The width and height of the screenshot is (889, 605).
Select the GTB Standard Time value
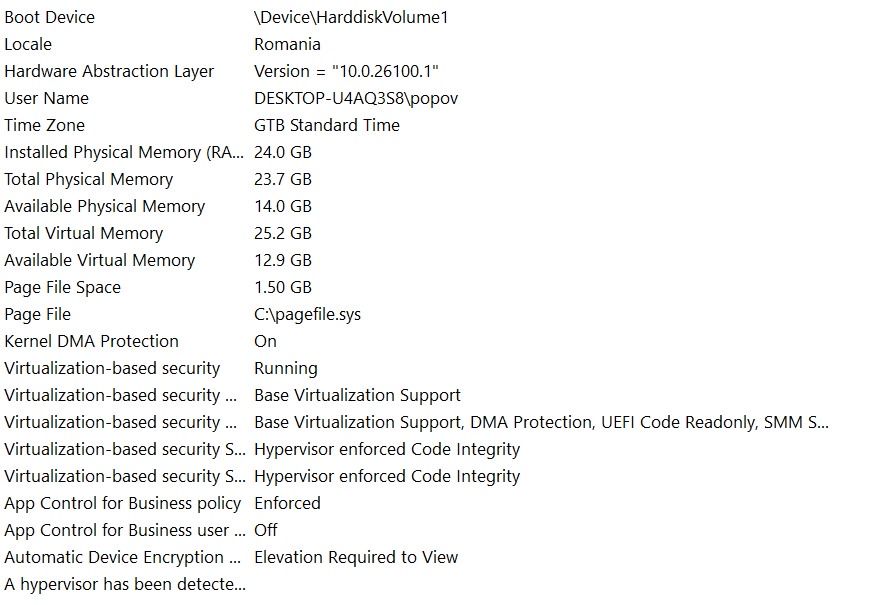point(326,125)
